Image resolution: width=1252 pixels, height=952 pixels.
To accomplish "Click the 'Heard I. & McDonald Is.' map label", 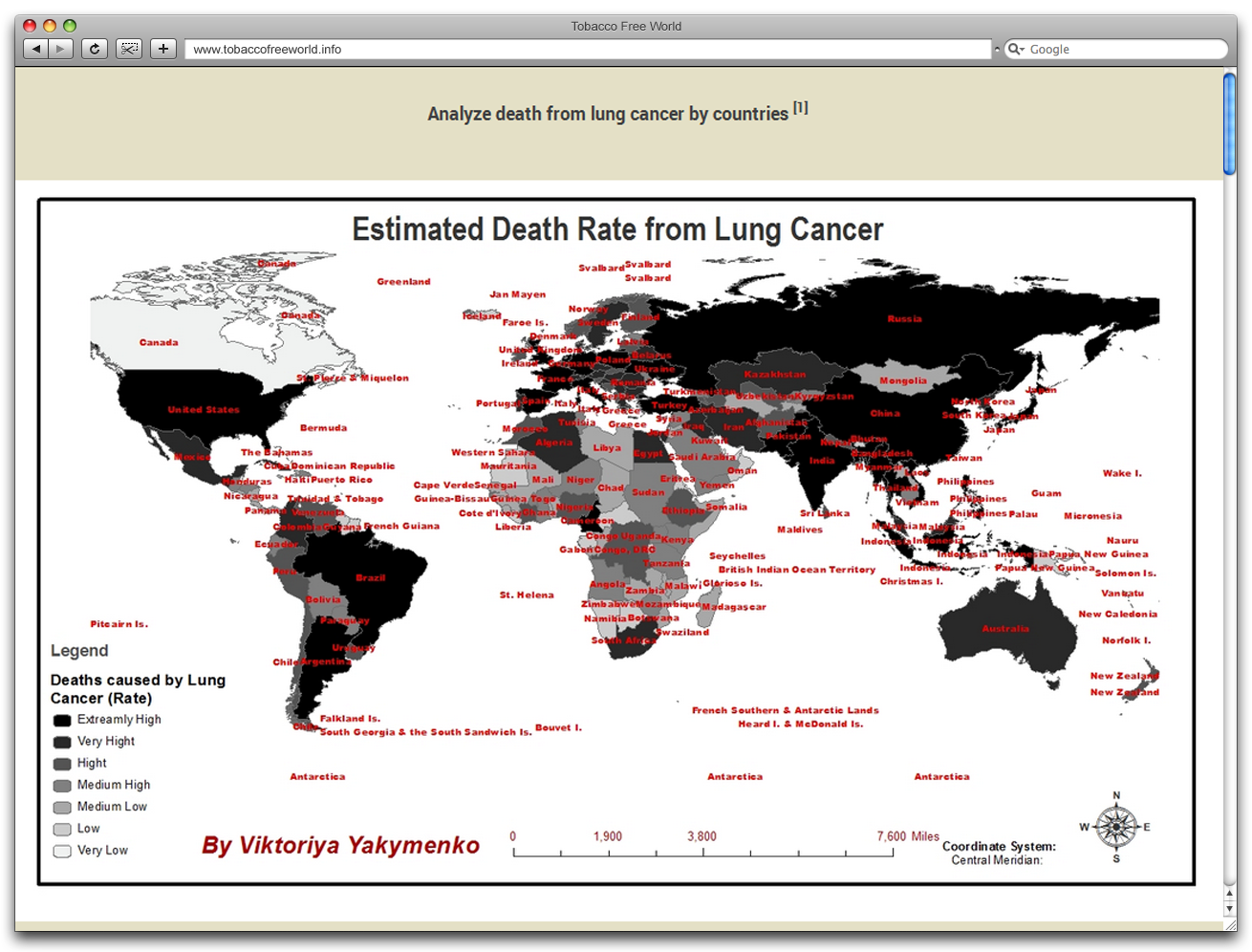I will 801,725.
